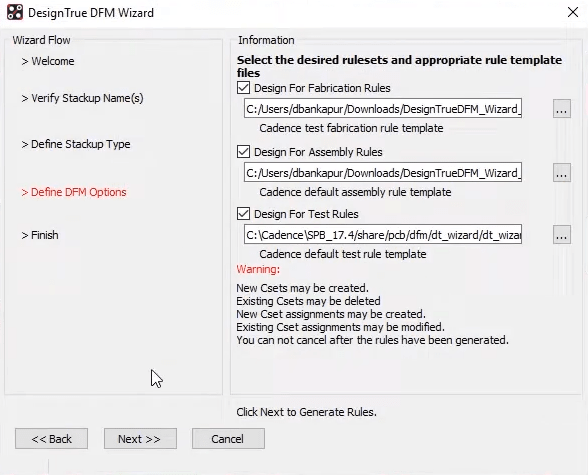Select Verify Stackup Name(s) step
Viewport: 588px width, 475px height.
tap(82, 98)
